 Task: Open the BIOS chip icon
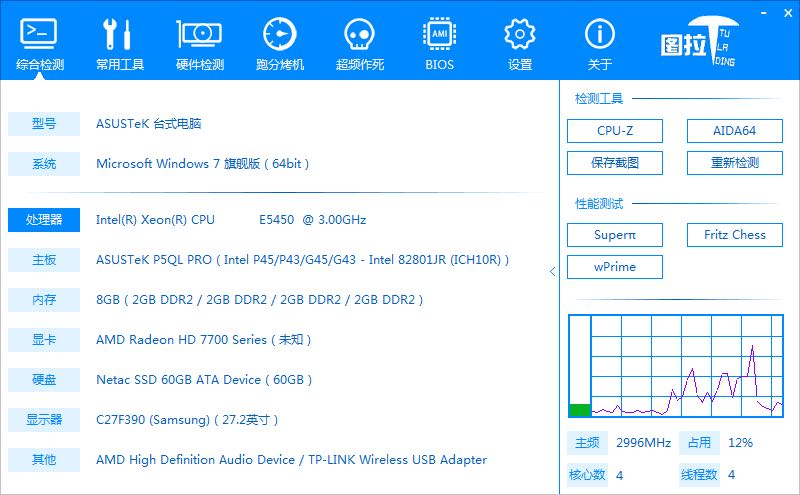tap(439, 34)
